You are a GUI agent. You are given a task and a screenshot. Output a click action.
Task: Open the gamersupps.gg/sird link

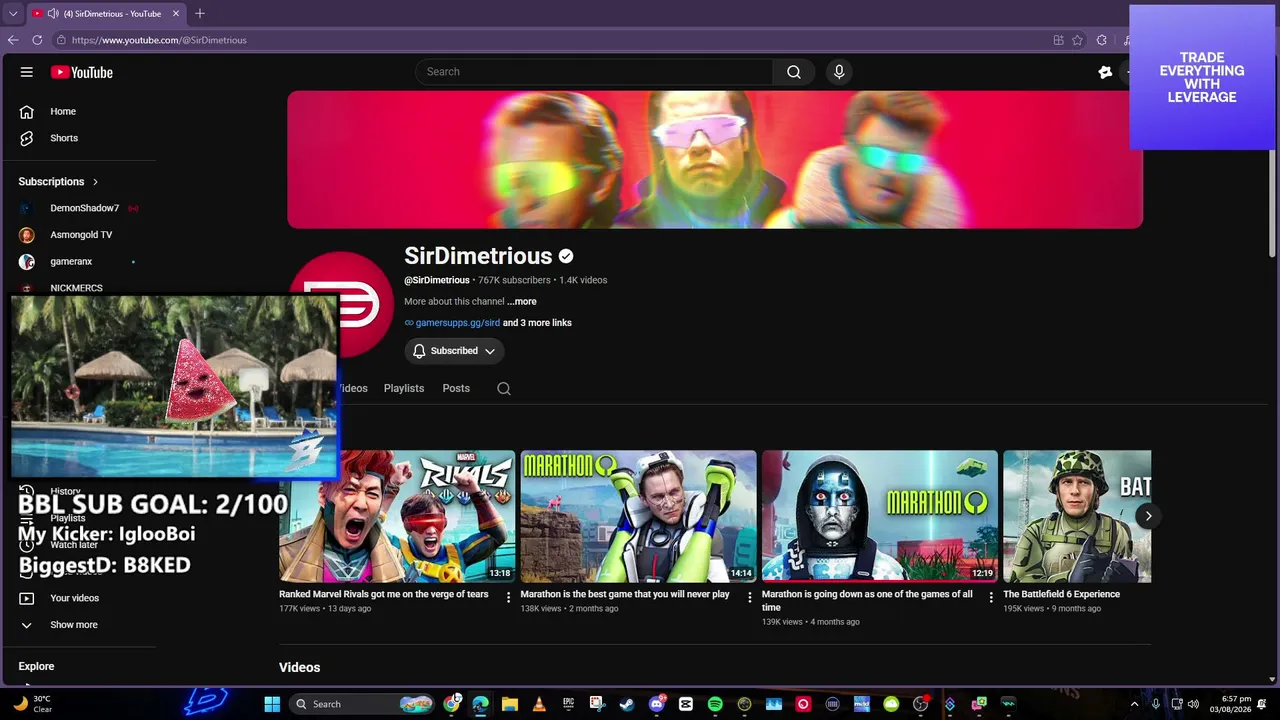(x=457, y=323)
